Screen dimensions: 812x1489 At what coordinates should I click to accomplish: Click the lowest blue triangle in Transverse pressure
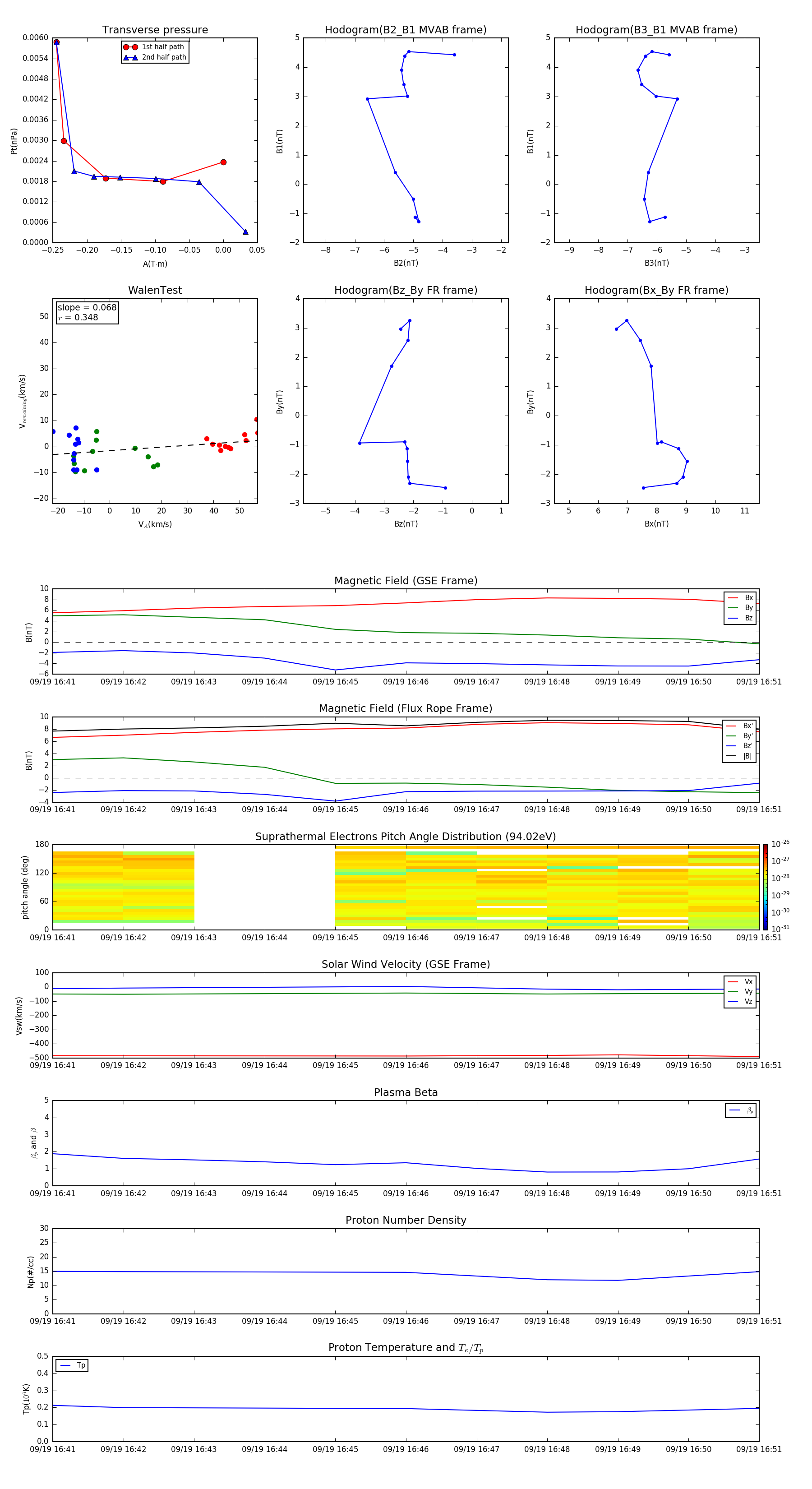(245, 232)
